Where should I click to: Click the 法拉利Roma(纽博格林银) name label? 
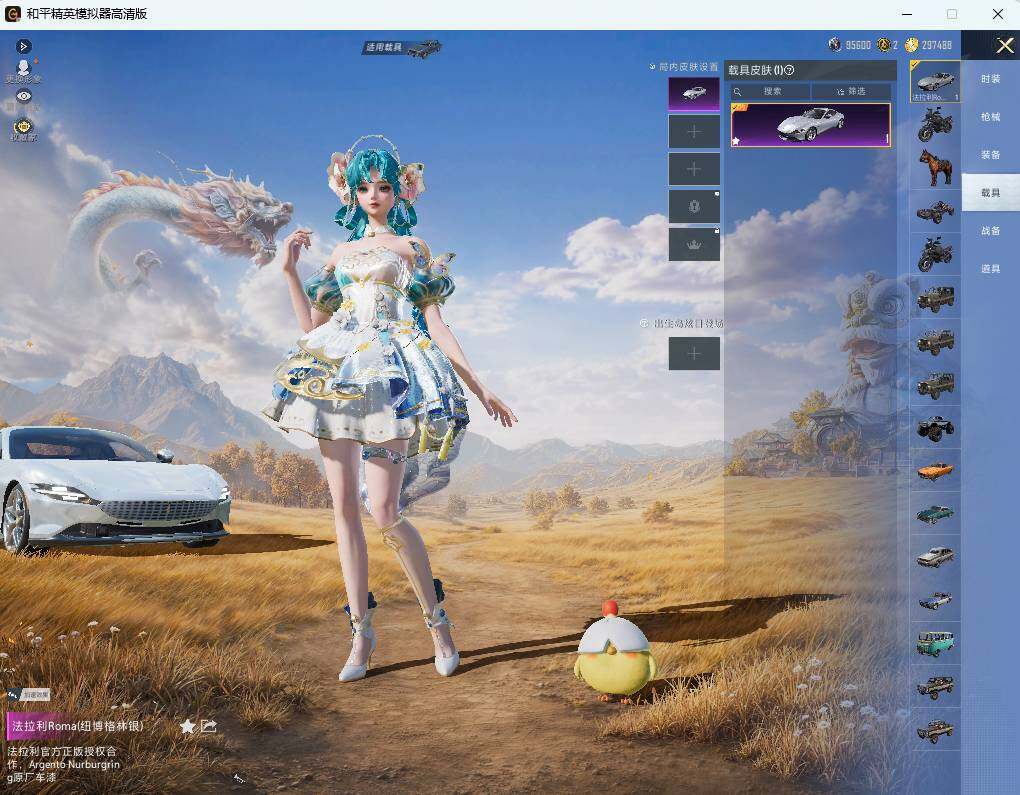[x=78, y=726]
